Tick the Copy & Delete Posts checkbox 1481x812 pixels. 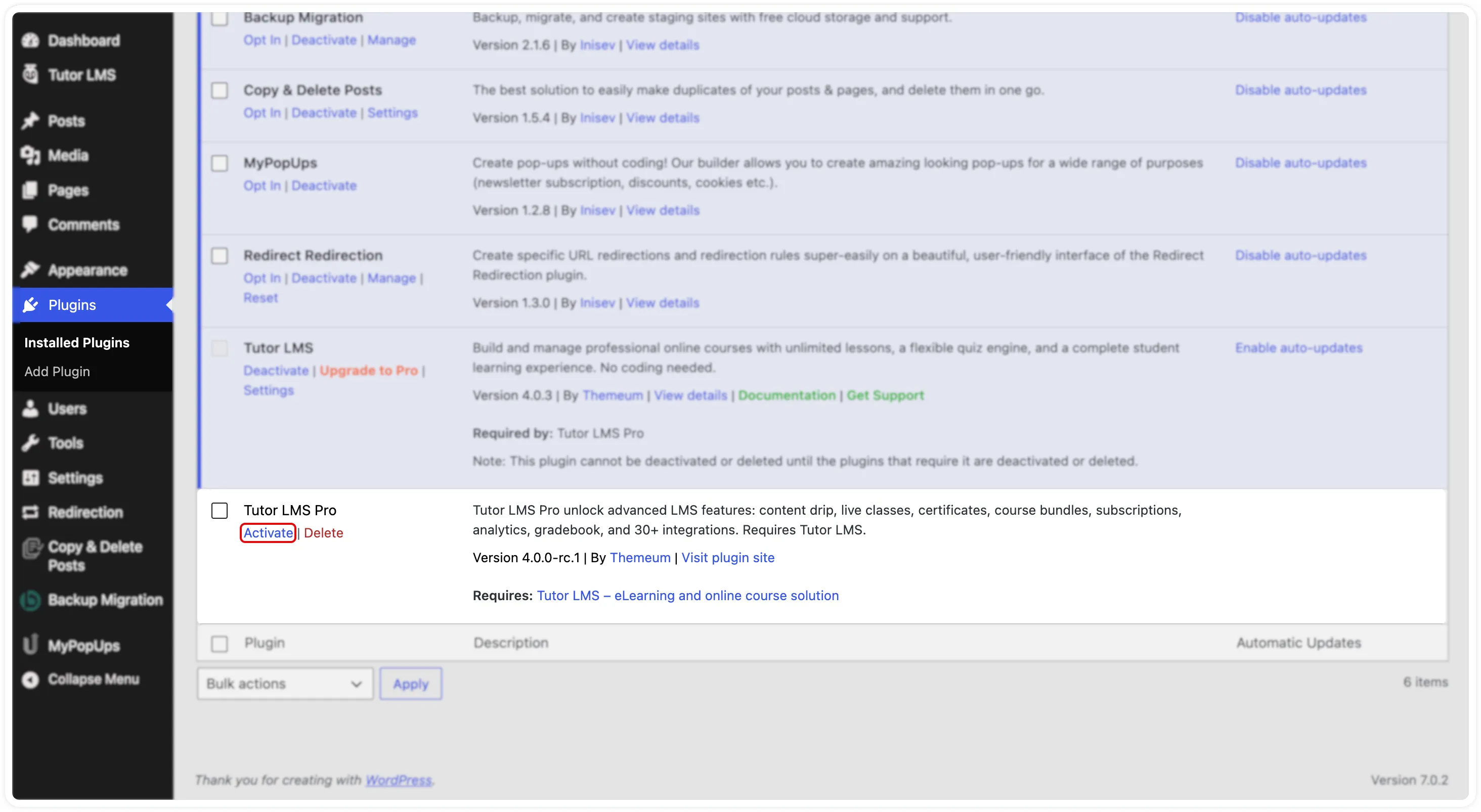219,91
